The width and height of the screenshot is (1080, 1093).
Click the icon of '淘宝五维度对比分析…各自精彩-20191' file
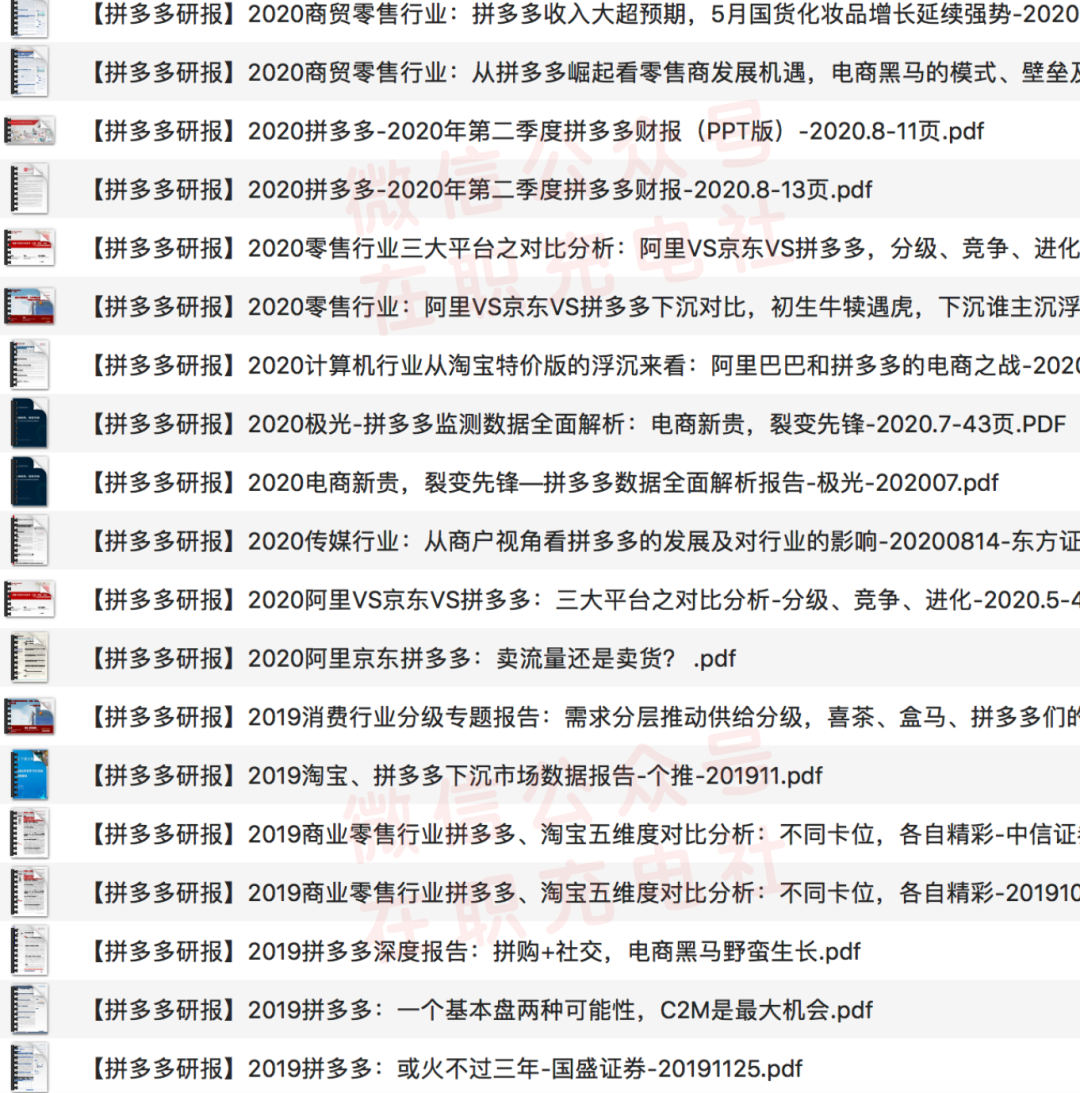(29, 892)
